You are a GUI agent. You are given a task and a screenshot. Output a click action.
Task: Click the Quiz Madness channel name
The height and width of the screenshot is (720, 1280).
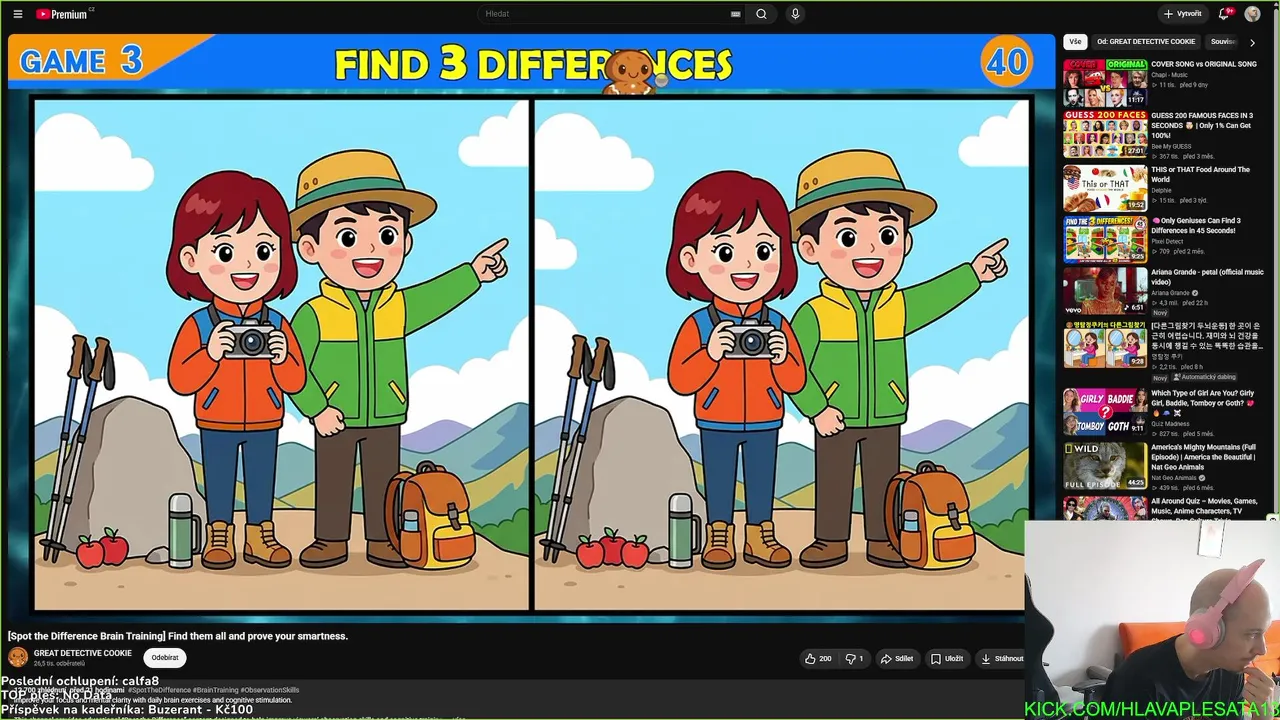click(x=1169, y=423)
